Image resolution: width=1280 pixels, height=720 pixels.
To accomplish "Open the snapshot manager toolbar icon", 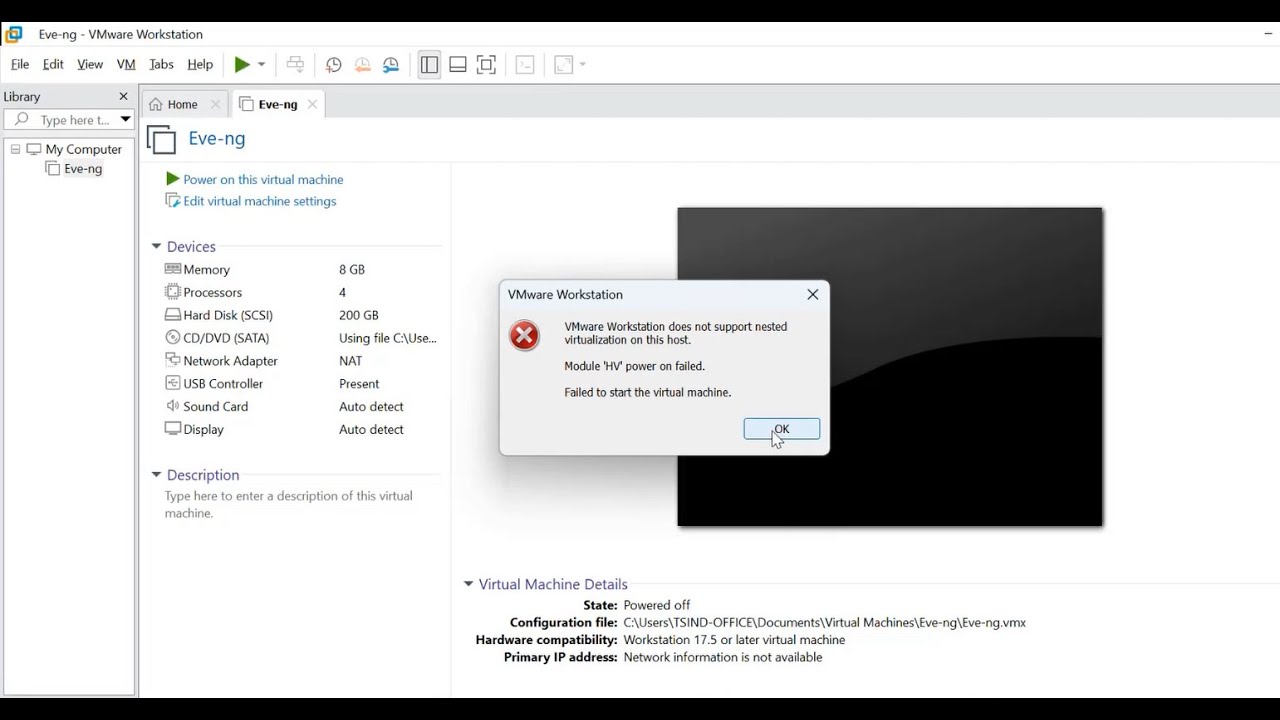I will (391, 65).
